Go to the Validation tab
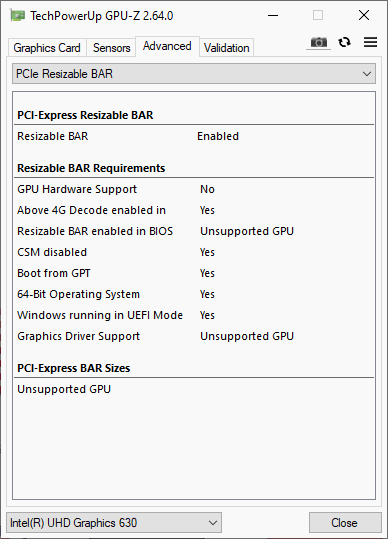The image size is (388, 539). pos(226,48)
